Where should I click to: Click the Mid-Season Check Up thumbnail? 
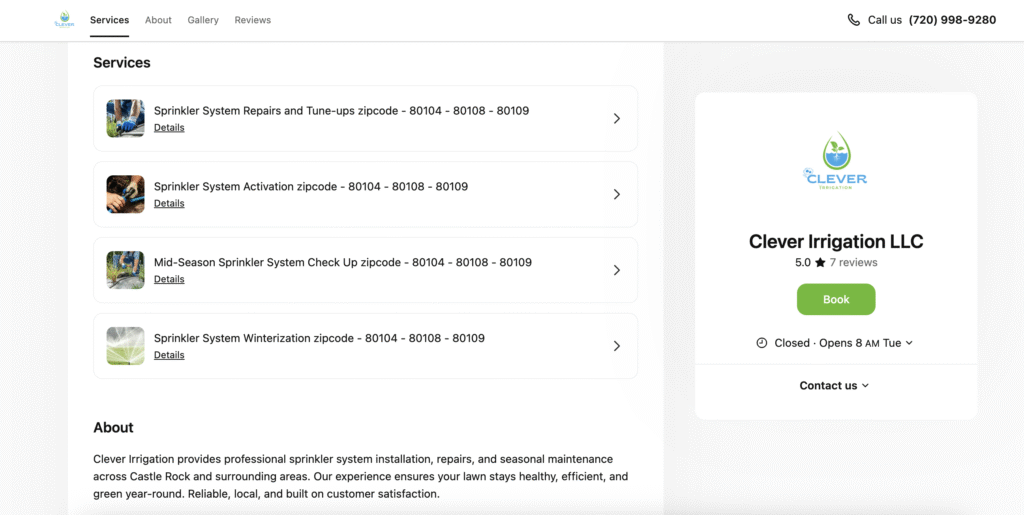click(x=126, y=270)
